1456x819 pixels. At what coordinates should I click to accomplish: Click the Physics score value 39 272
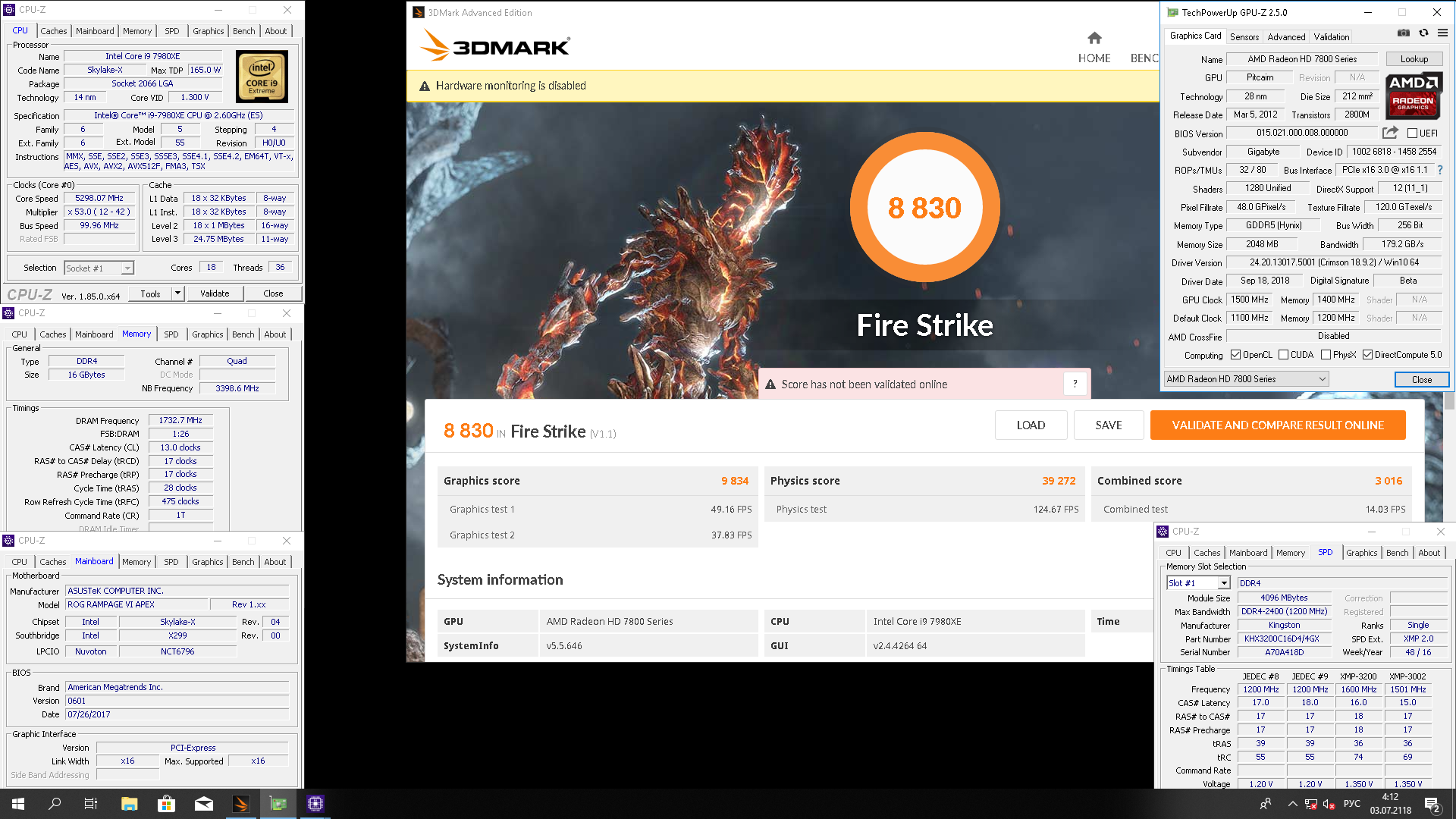pyautogui.click(x=1059, y=481)
